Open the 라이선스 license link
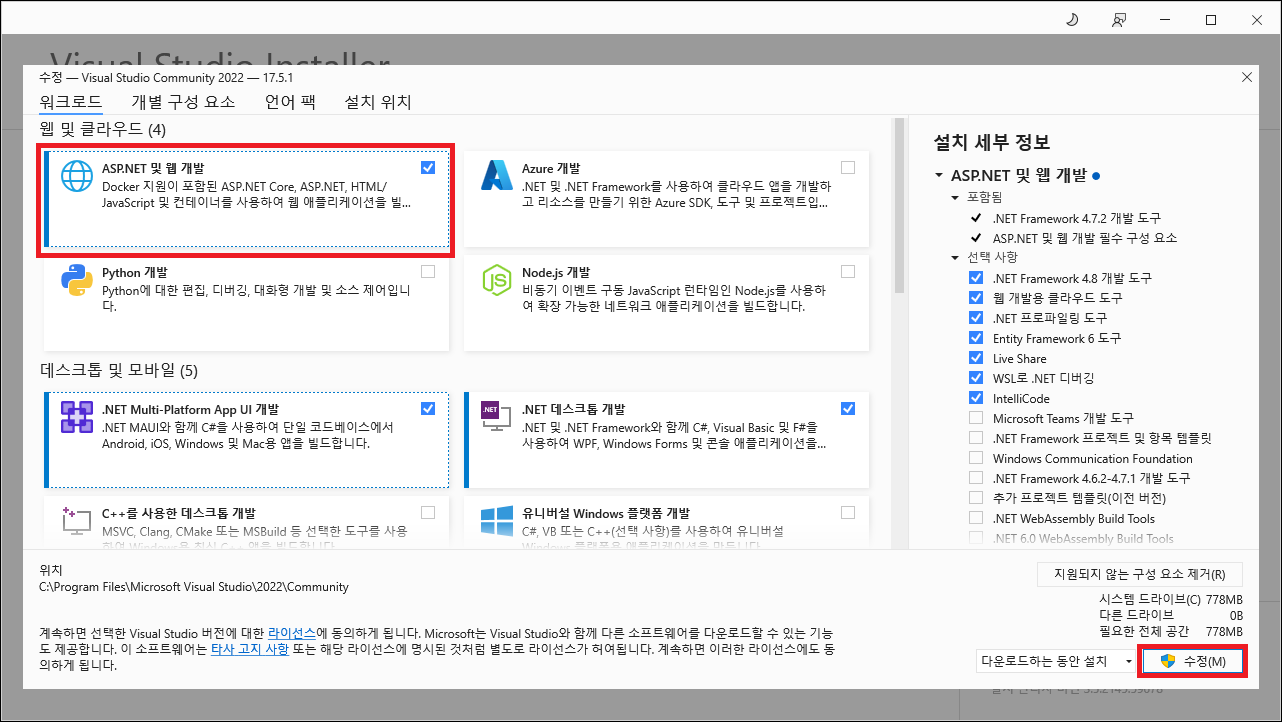 pos(292,634)
